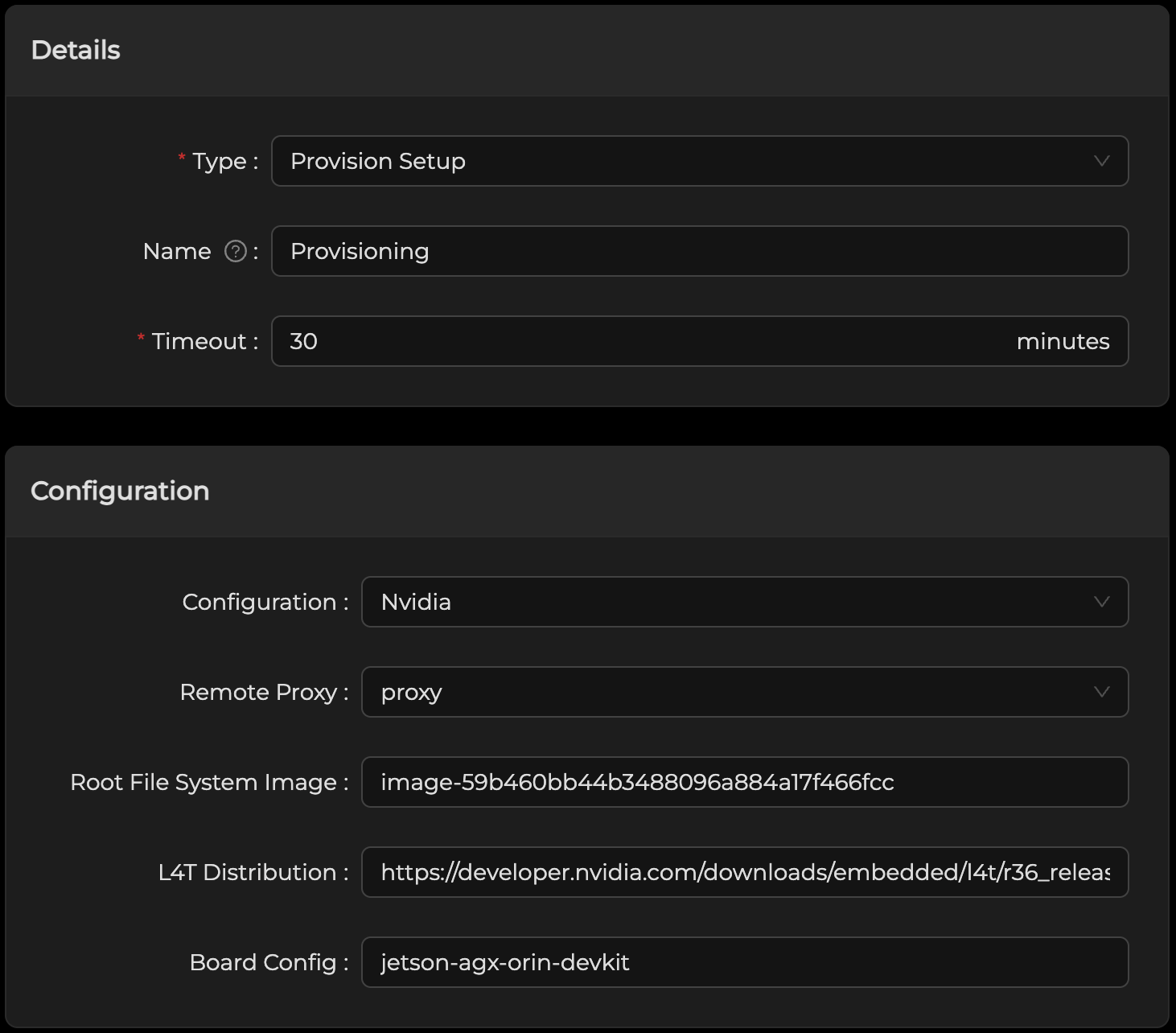Viewport: 1176px width, 1033px height.
Task: Click the chevron on the Remote Proxy selector
Action: (1103, 692)
